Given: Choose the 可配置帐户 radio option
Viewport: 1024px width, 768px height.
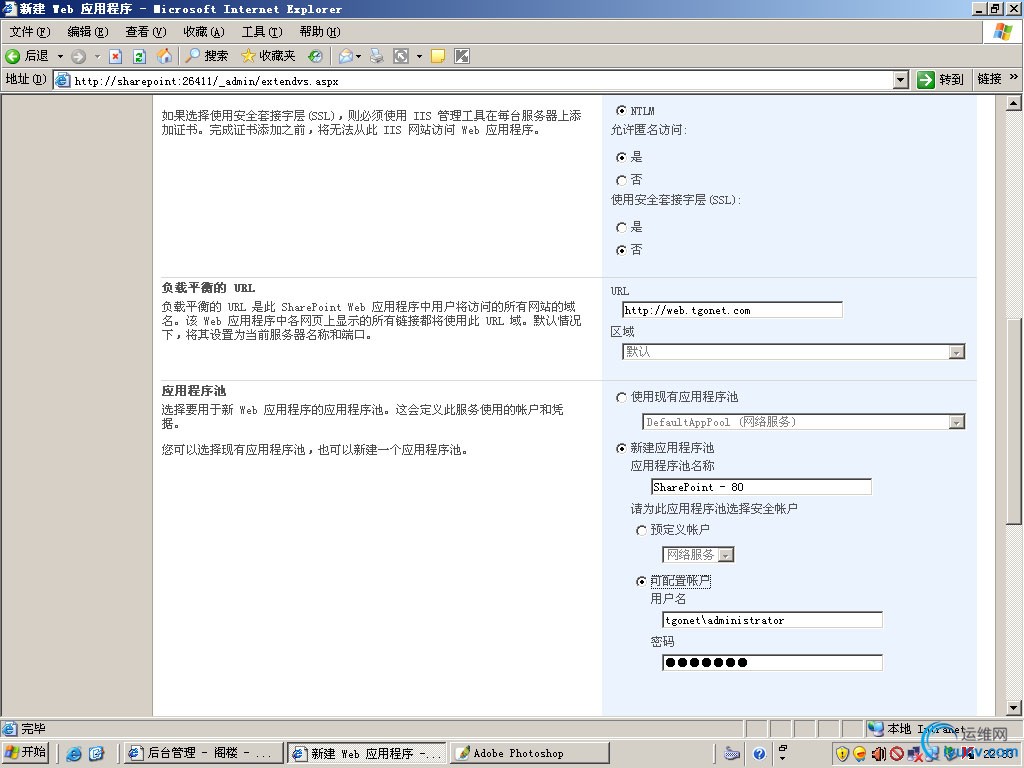Looking at the screenshot, I should coord(641,581).
